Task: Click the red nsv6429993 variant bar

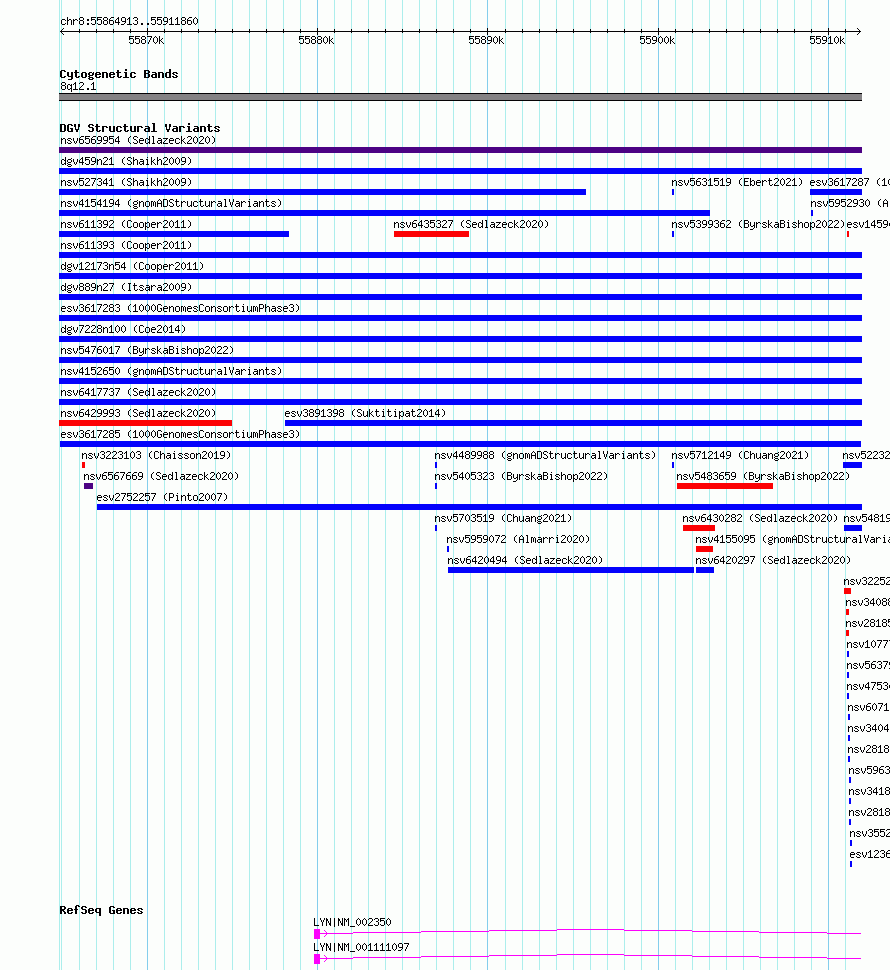Action: pyautogui.click(x=145, y=423)
